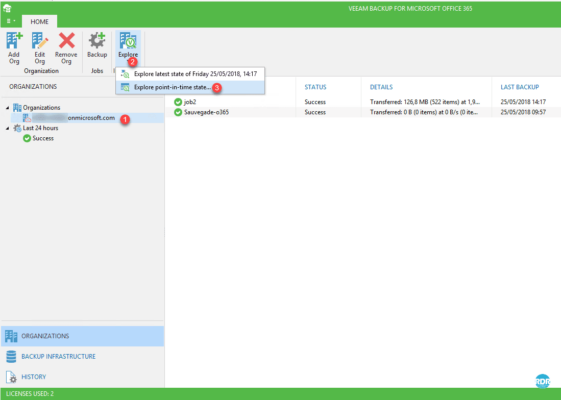
Task: Select the Sauvegade-o365 job name
Action: [206, 112]
